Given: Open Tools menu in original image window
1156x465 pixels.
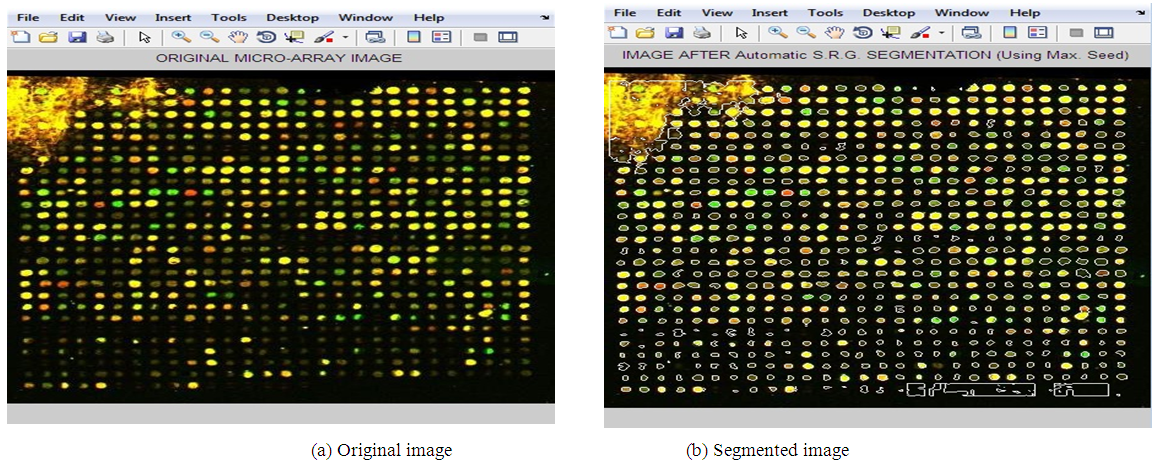Looking at the screenshot, I should [x=227, y=18].
